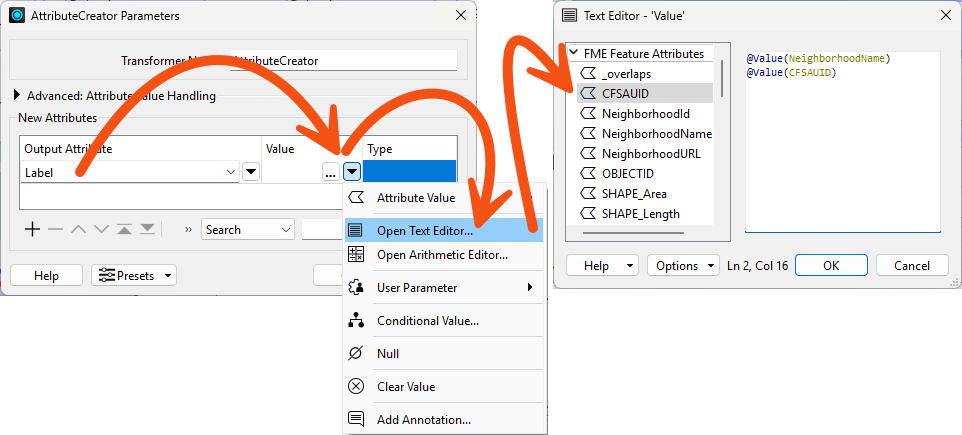This screenshot has width=962, height=435.
Task: Select CFSAUID attribute in tree
Action: [645, 93]
